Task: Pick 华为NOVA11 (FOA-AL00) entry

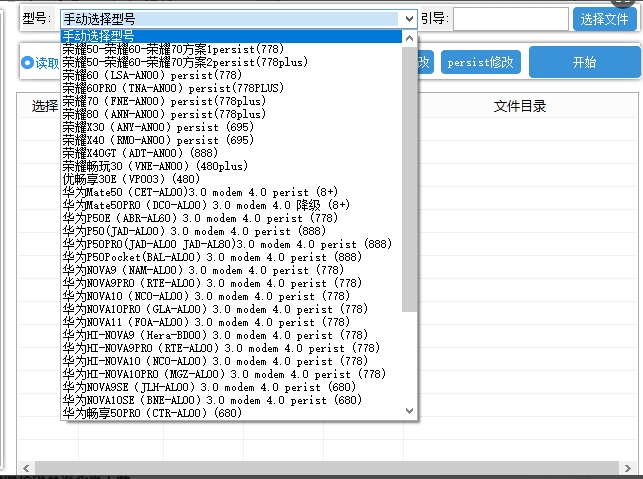Action: 231,322
